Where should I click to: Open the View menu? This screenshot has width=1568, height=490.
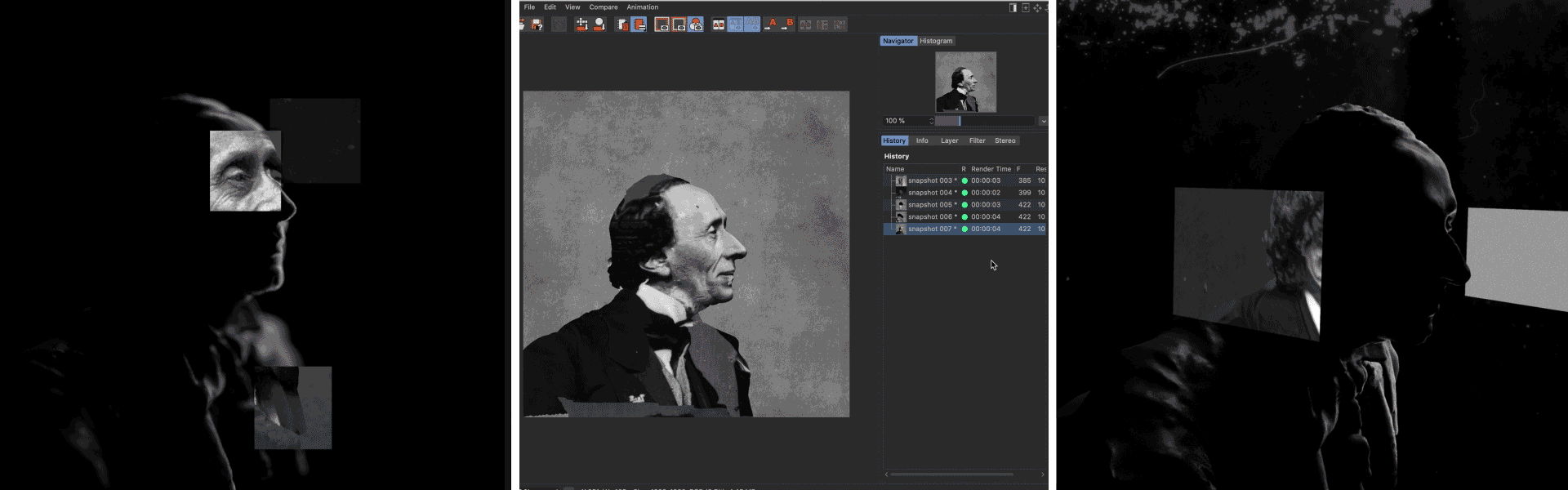pyautogui.click(x=572, y=7)
